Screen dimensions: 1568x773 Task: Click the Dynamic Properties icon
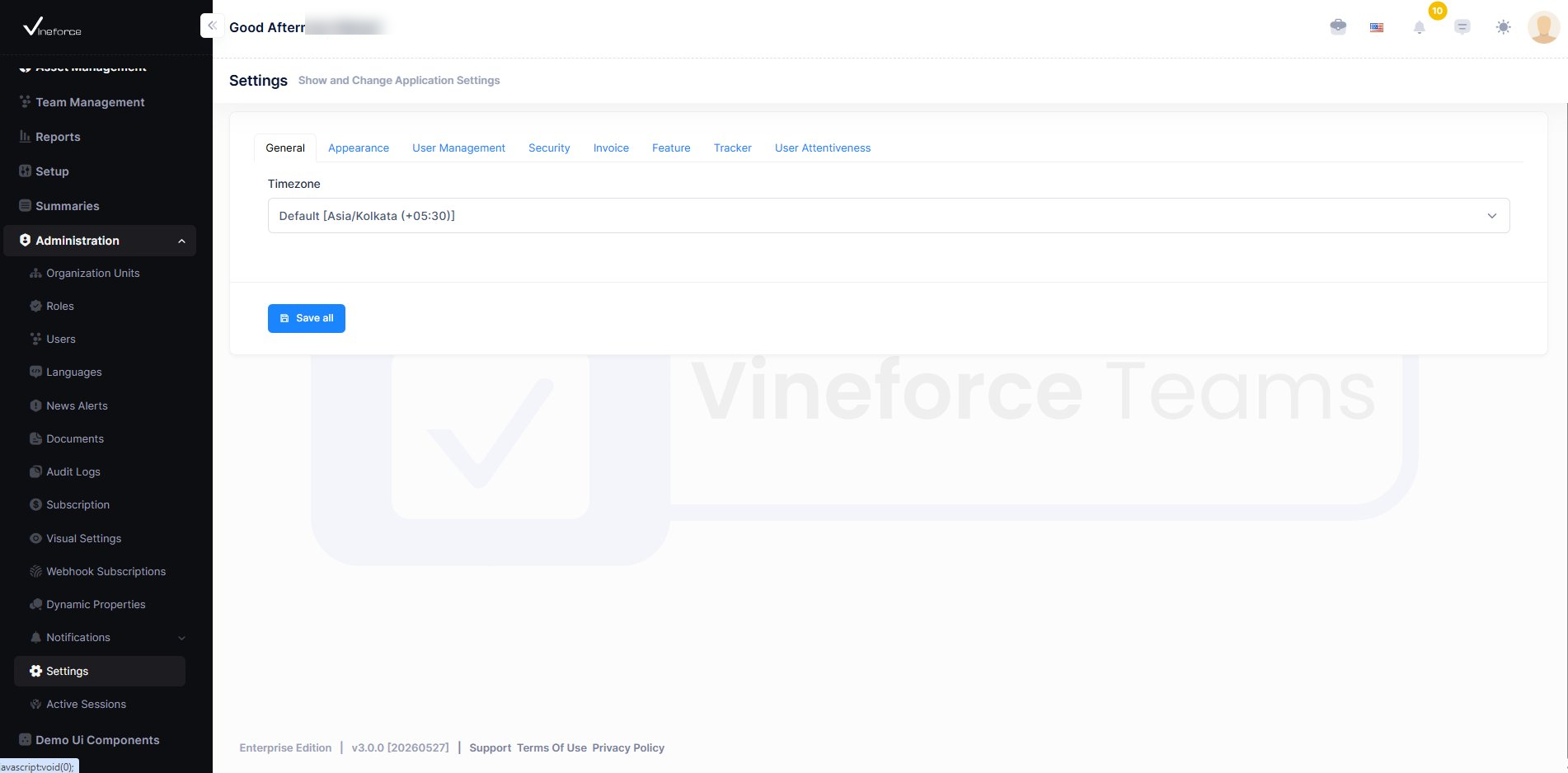35,605
